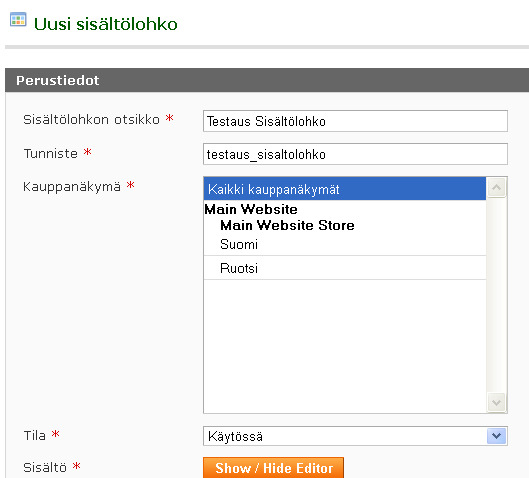Click the Sisältö field label
This screenshot has height=478, width=529.
pos(45,468)
